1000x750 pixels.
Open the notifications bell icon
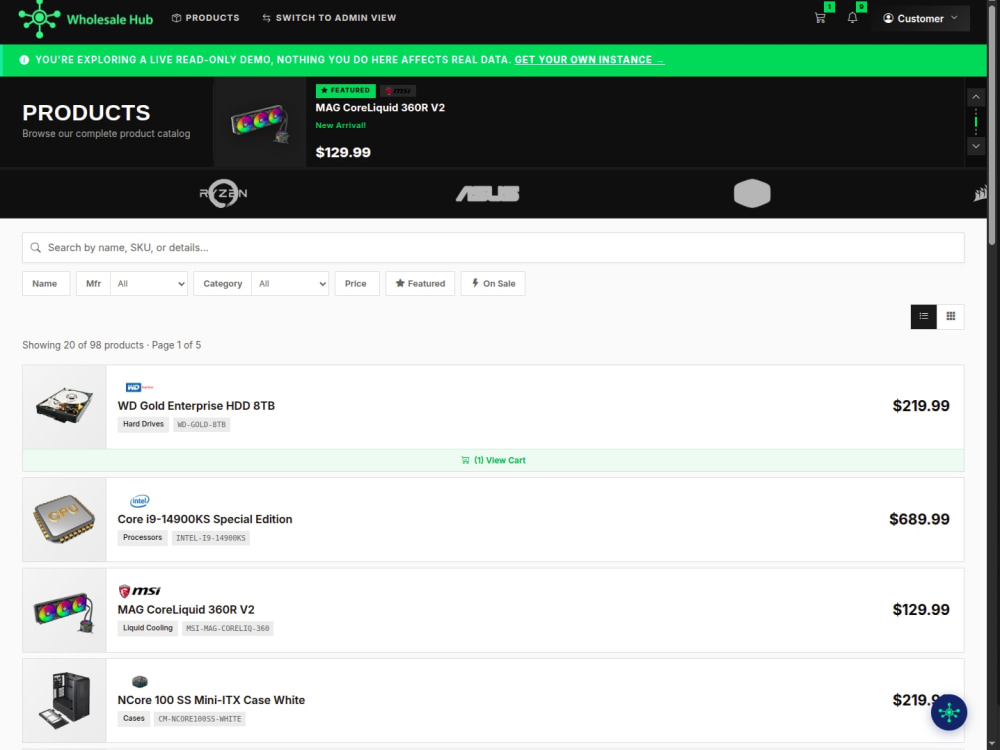pos(852,18)
